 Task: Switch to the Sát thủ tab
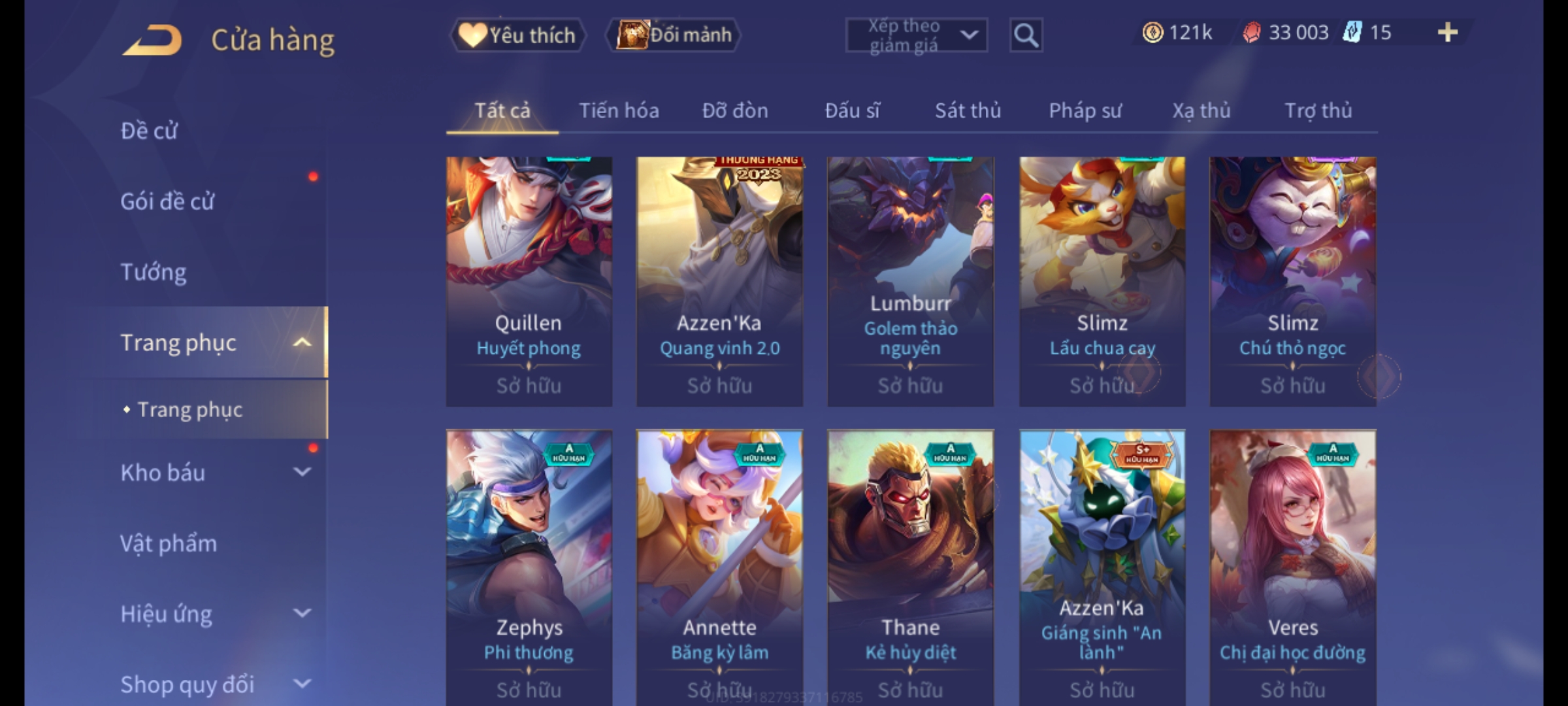click(x=968, y=110)
